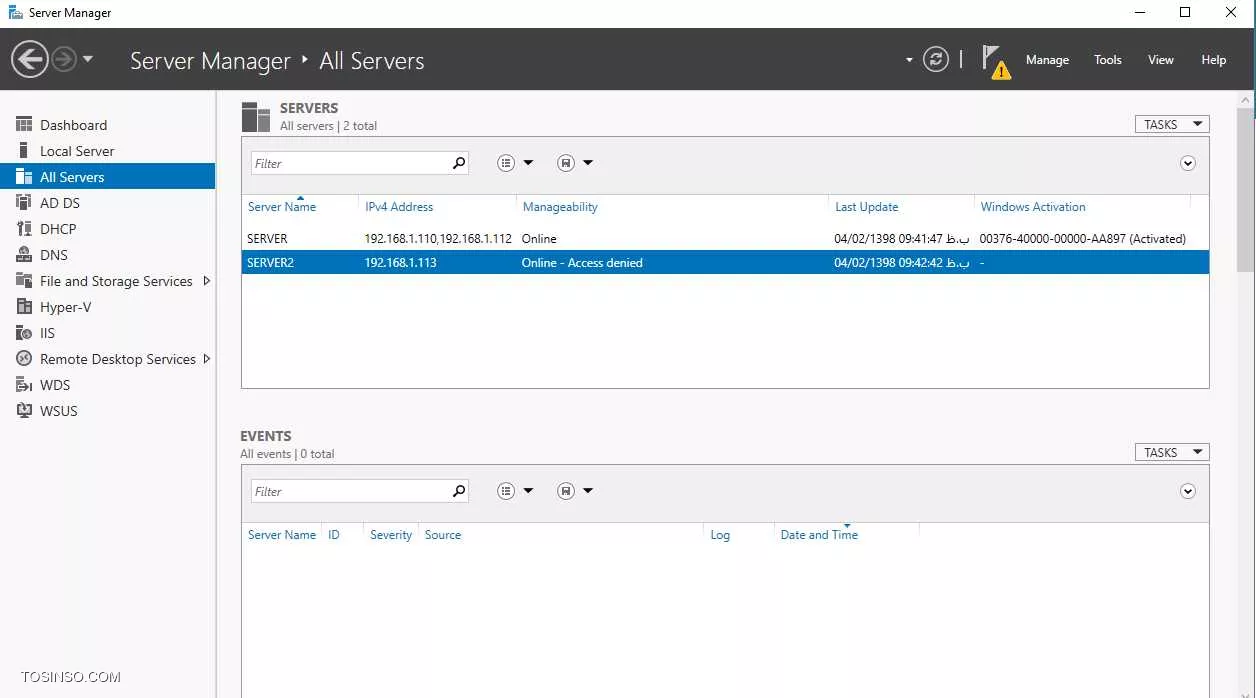Open dropdown arrow left of Refresh icon
The image size is (1256, 698).
click(909, 60)
